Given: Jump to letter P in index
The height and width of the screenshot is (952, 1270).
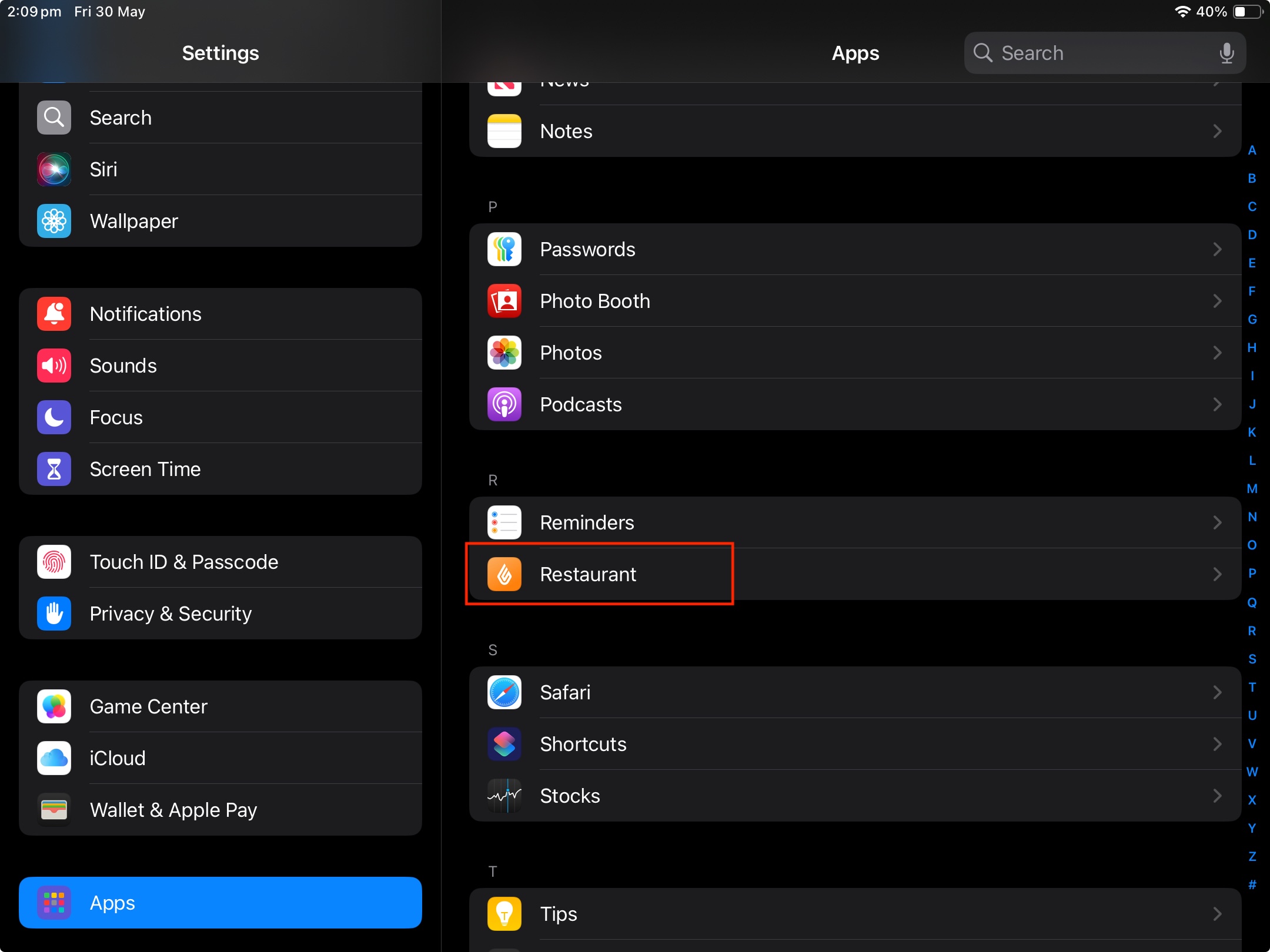Looking at the screenshot, I should click(x=1252, y=574).
